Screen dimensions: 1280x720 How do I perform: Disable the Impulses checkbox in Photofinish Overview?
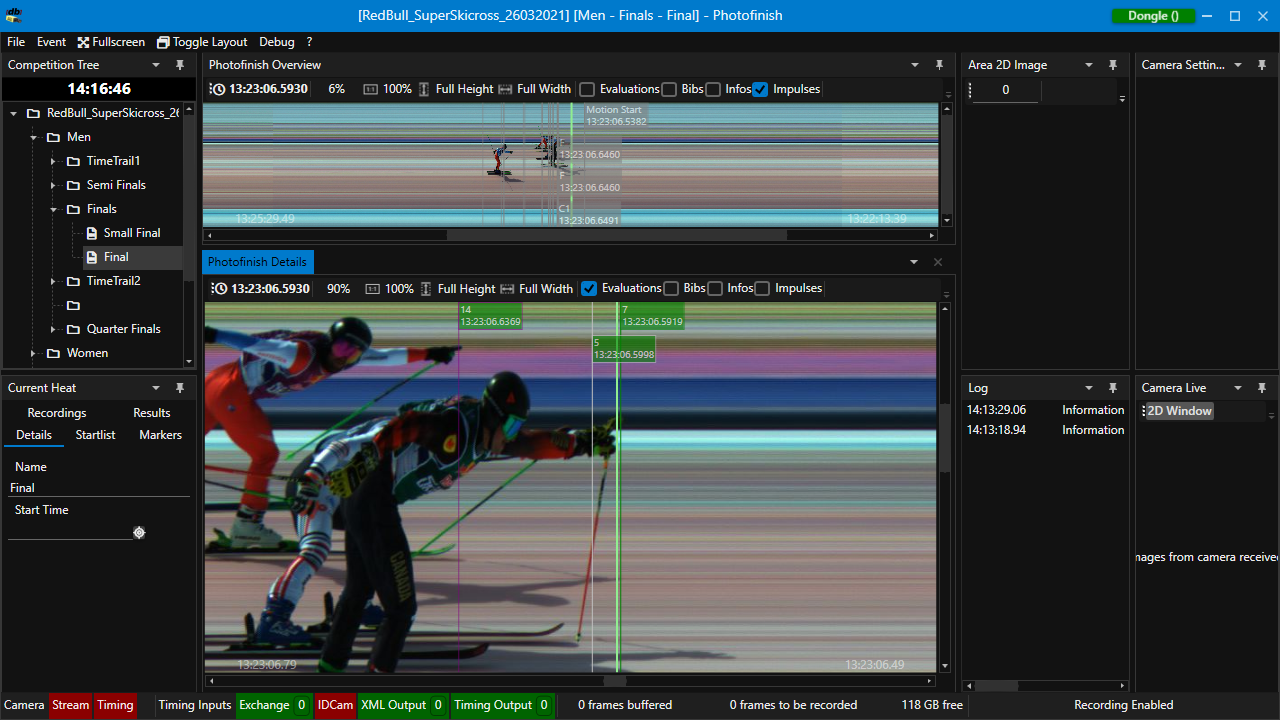click(760, 89)
